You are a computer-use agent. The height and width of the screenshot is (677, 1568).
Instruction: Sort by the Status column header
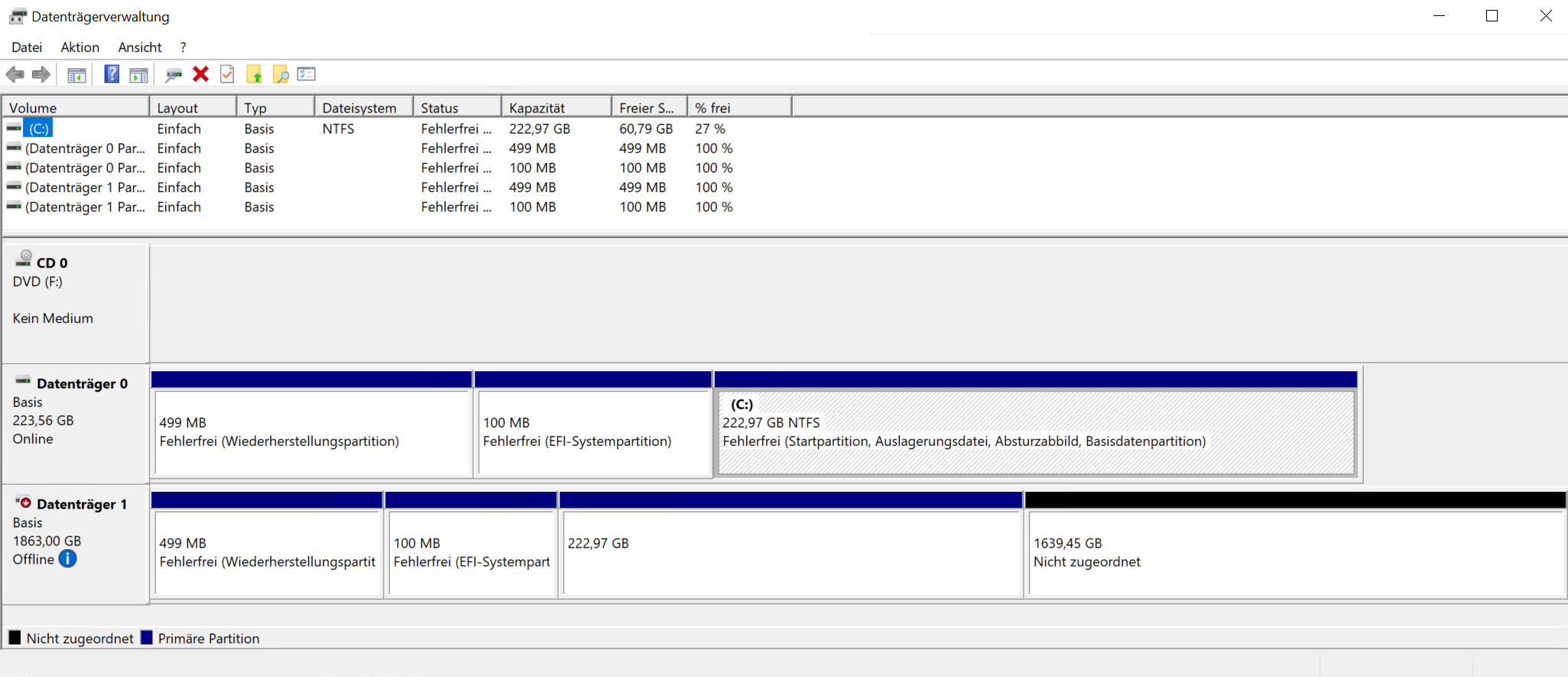(457, 108)
